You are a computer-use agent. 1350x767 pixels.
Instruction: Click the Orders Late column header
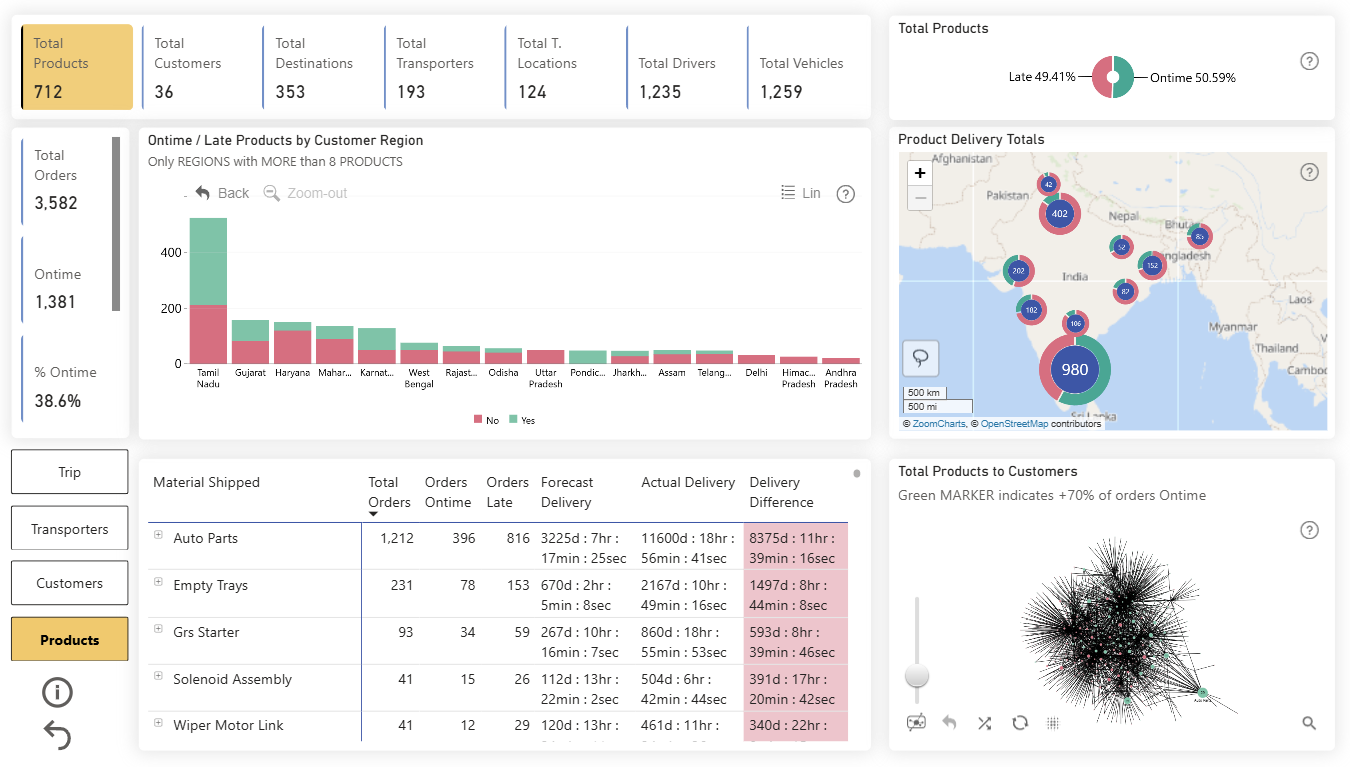coord(508,492)
